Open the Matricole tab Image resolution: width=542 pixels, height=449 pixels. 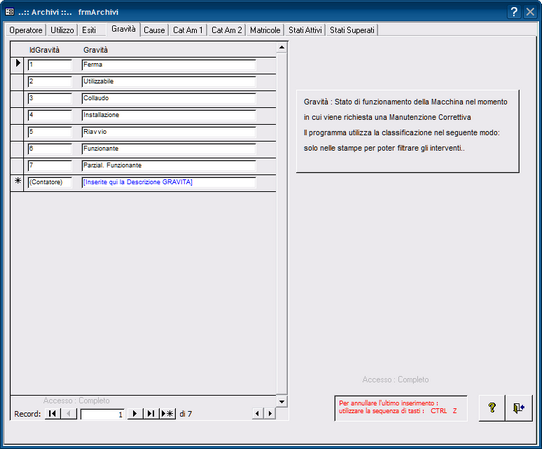pos(265,30)
